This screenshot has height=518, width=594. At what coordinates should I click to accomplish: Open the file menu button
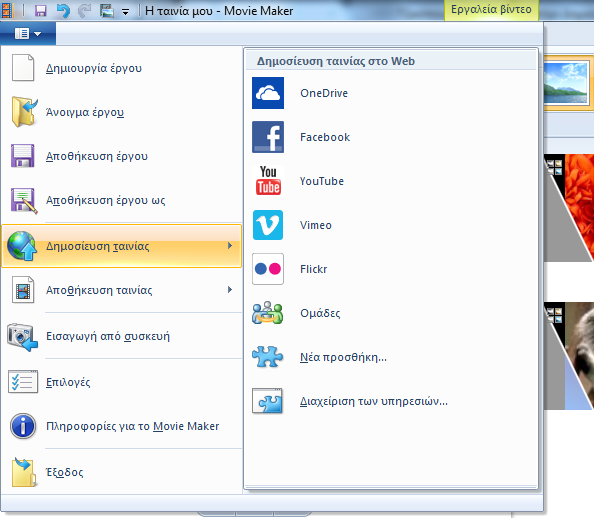28,34
